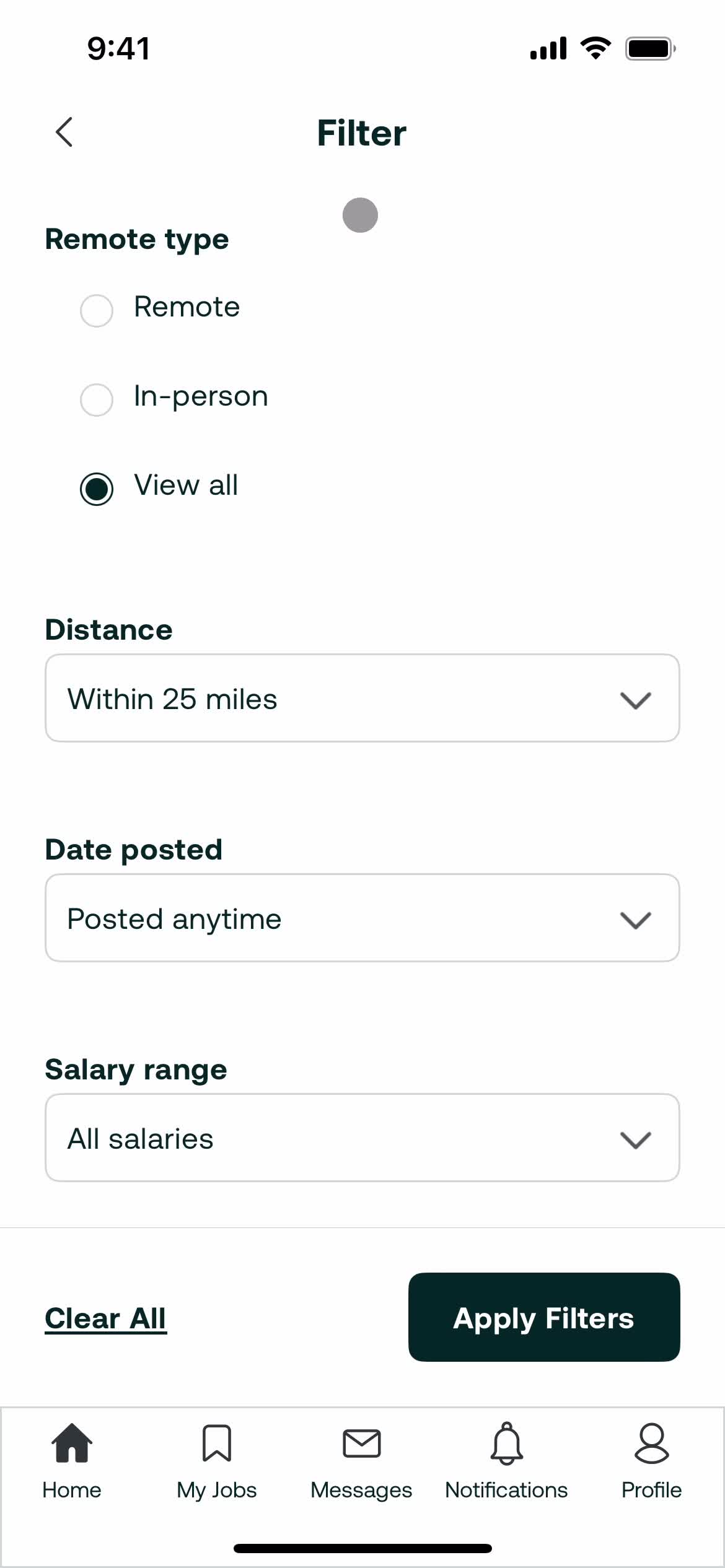
Task: Tap the Wi-Fi status icon
Action: pos(595,48)
